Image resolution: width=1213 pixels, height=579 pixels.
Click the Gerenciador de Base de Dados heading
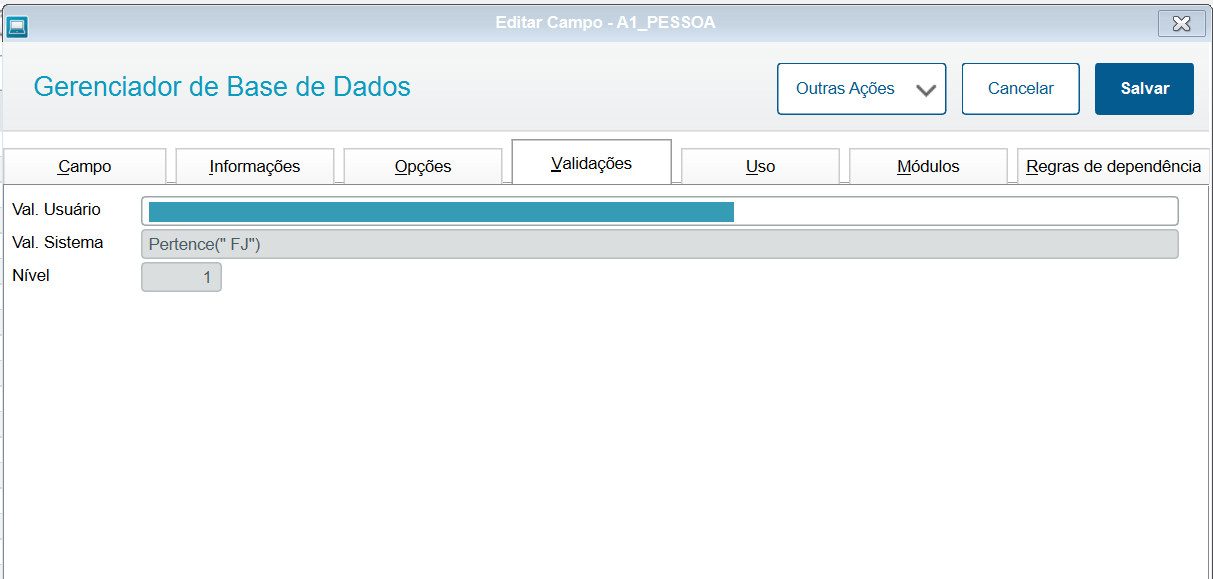coord(222,87)
